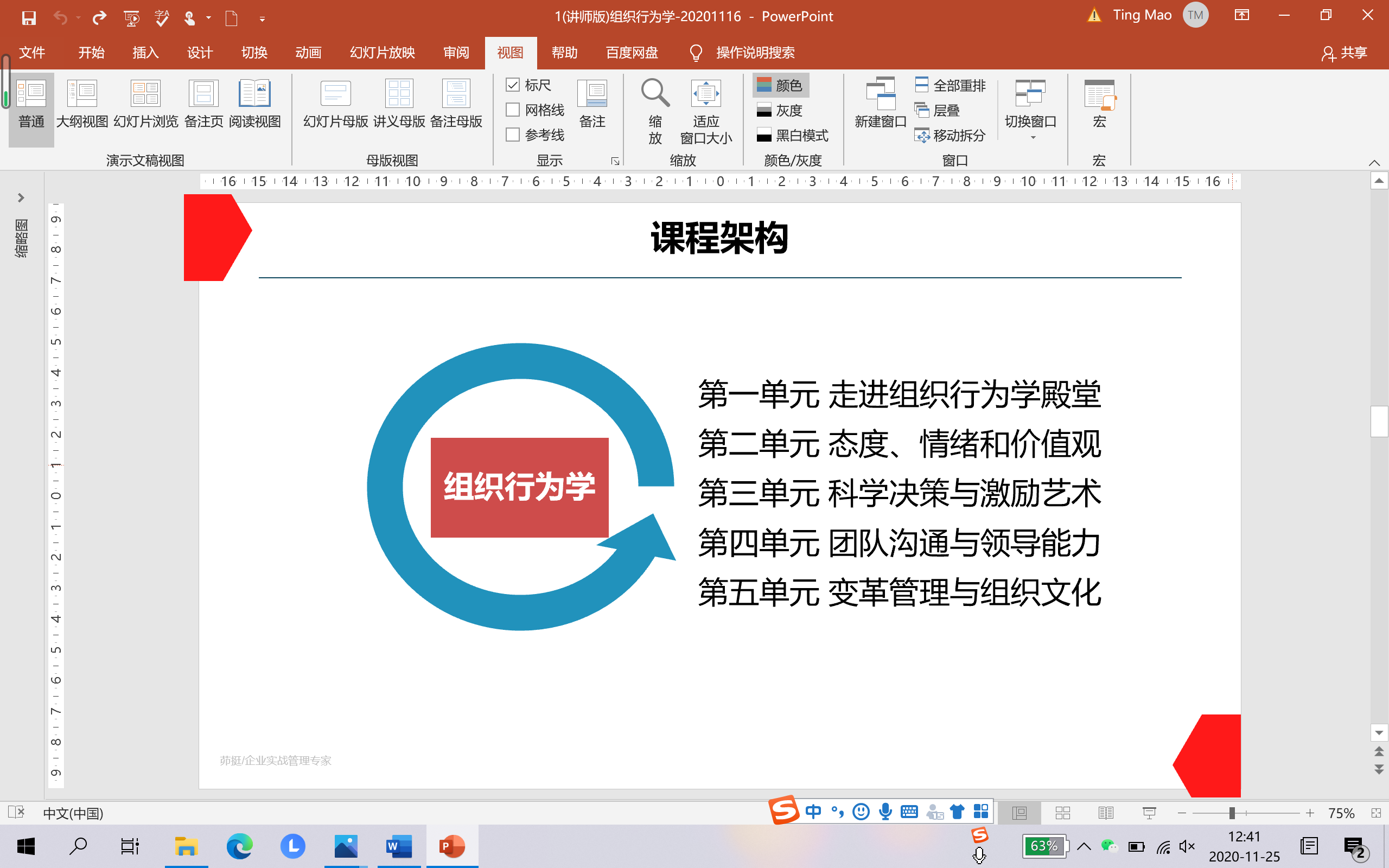Click 全部重排 arrange all

pos(951,86)
